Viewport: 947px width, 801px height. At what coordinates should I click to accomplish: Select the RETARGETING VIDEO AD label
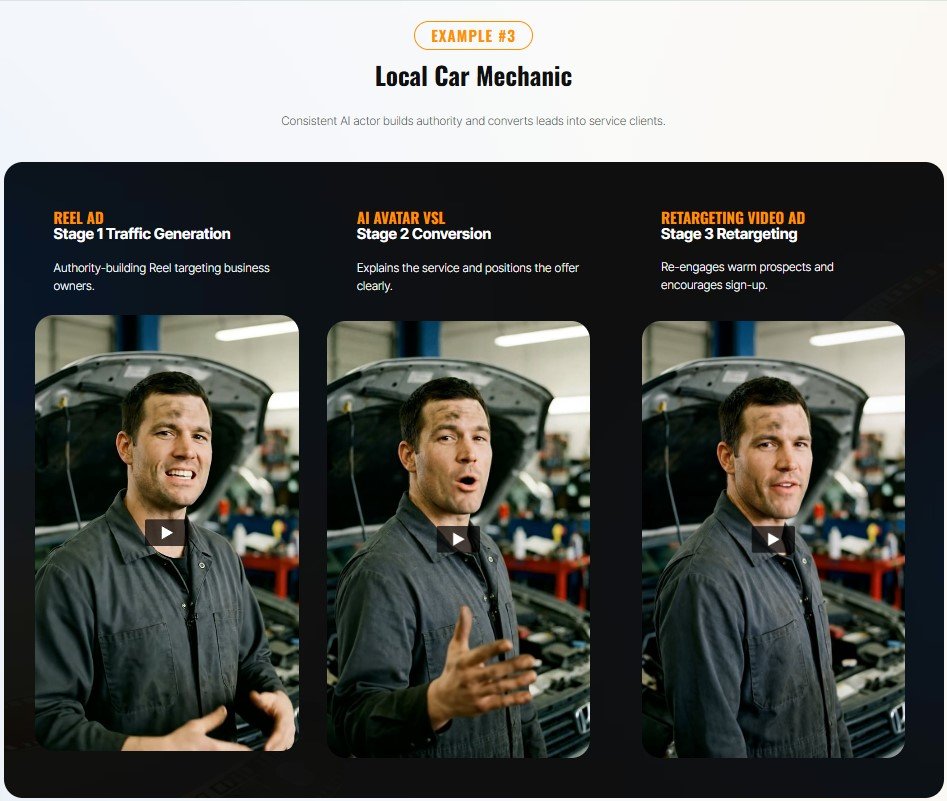[x=732, y=218]
